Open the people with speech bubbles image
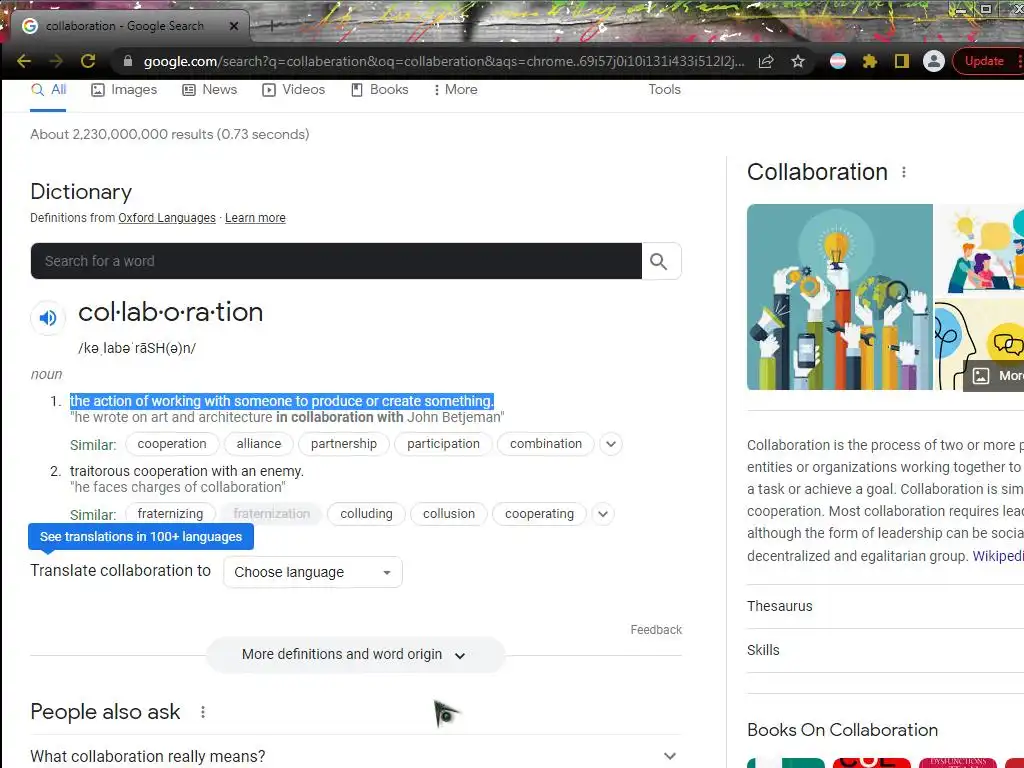The width and height of the screenshot is (1024, 768). point(979,250)
